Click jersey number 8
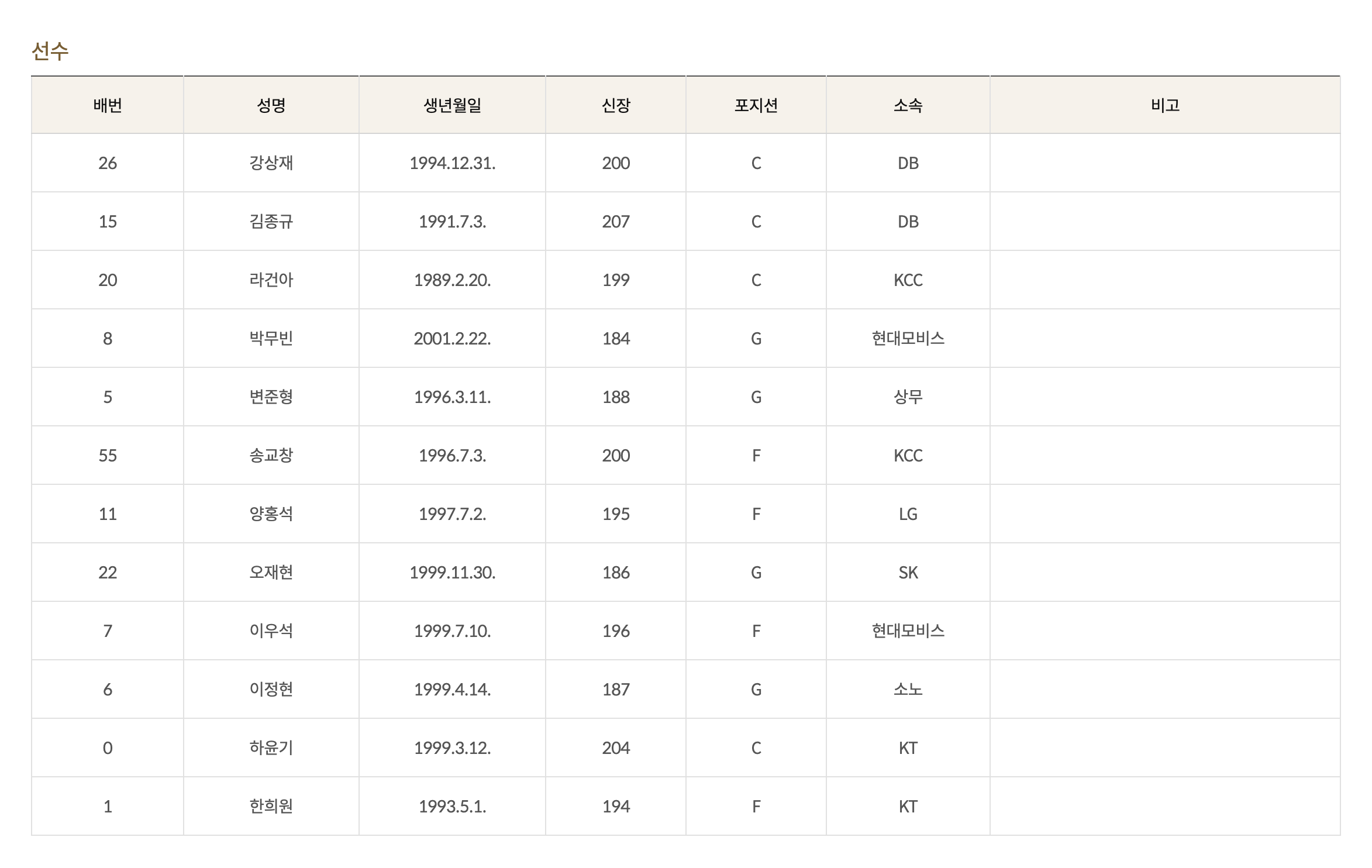This screenshot has height=868, width=1372. [x=108, y=339]
